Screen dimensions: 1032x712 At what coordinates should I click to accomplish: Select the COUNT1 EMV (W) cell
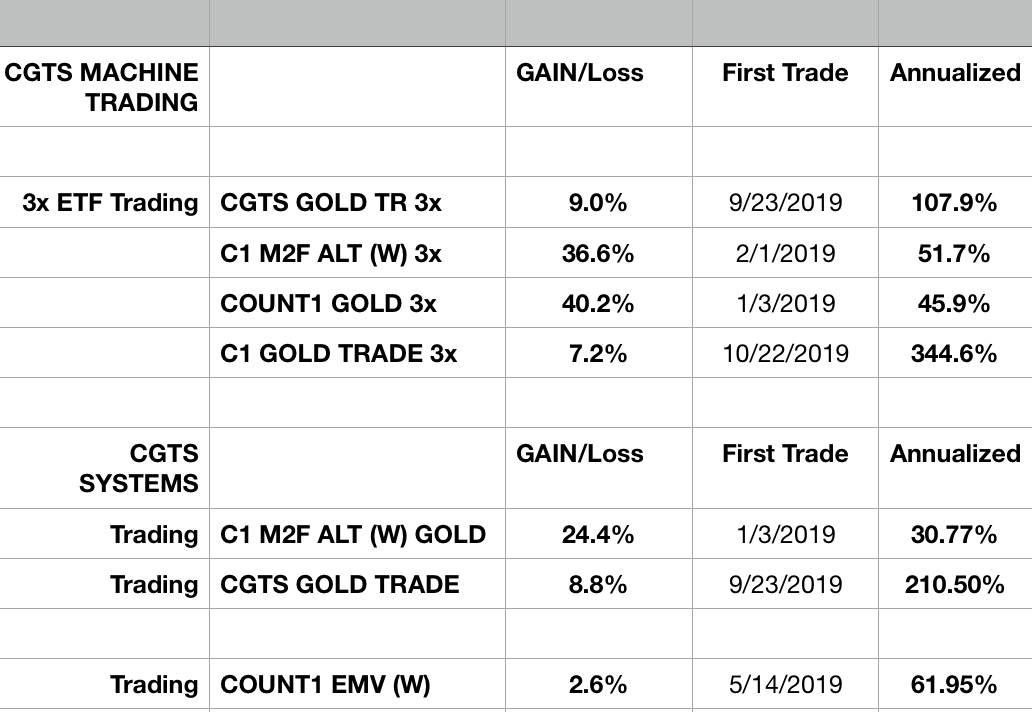(326, 685)
